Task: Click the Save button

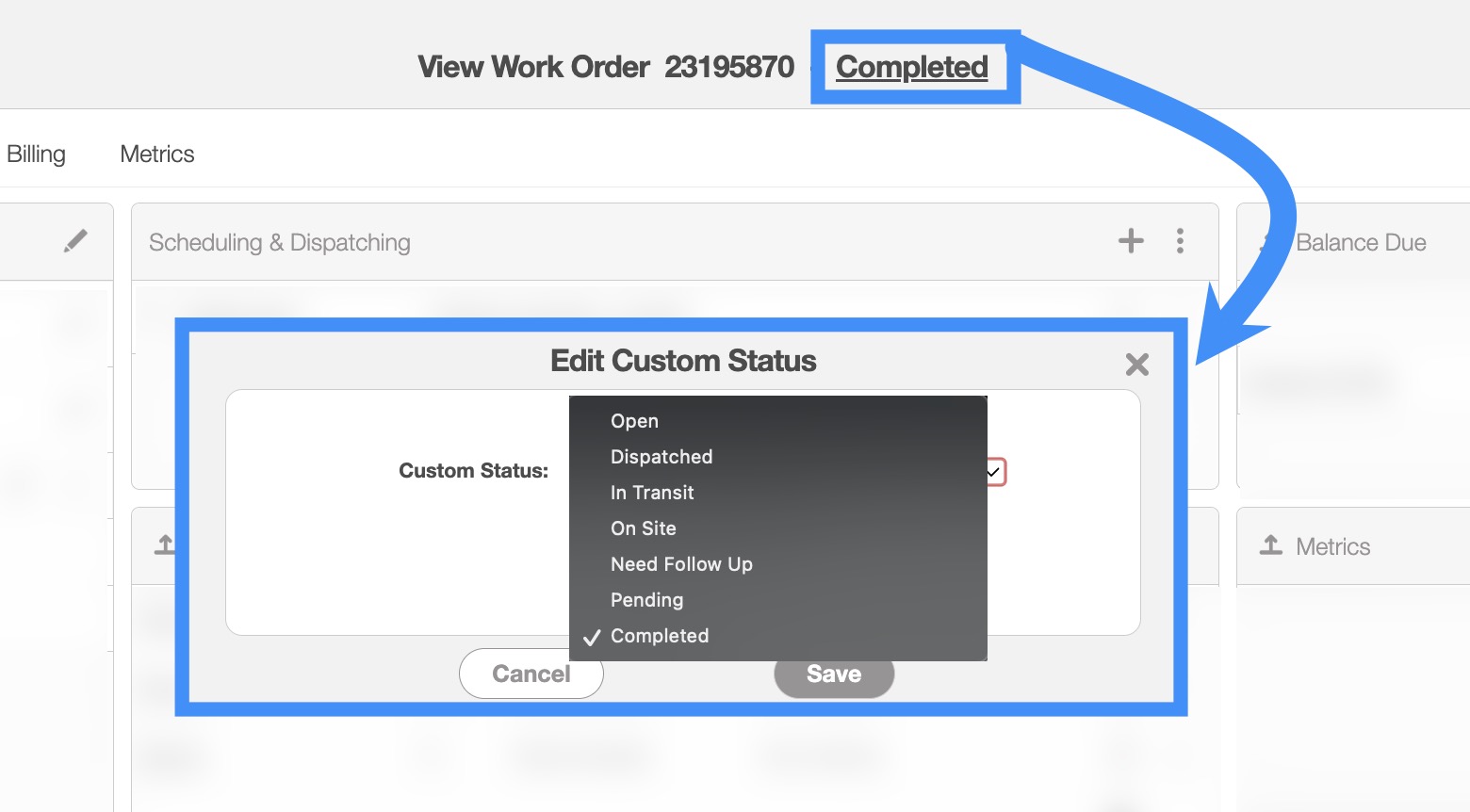Action: (833, 674)
